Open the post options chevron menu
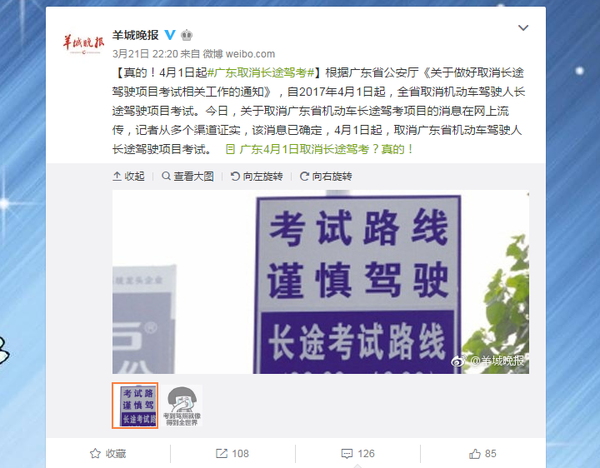600x468 pixels. coord(523,28)
